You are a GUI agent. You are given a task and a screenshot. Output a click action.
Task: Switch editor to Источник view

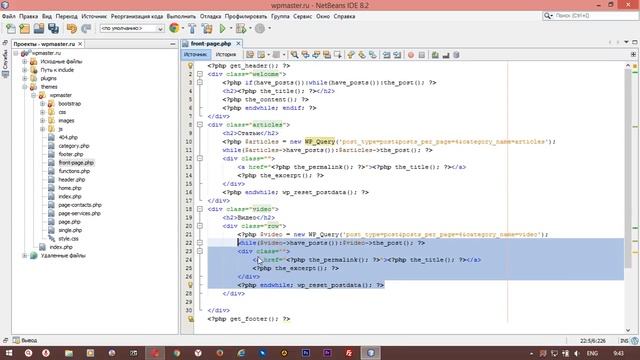click(x=196, y=54)
